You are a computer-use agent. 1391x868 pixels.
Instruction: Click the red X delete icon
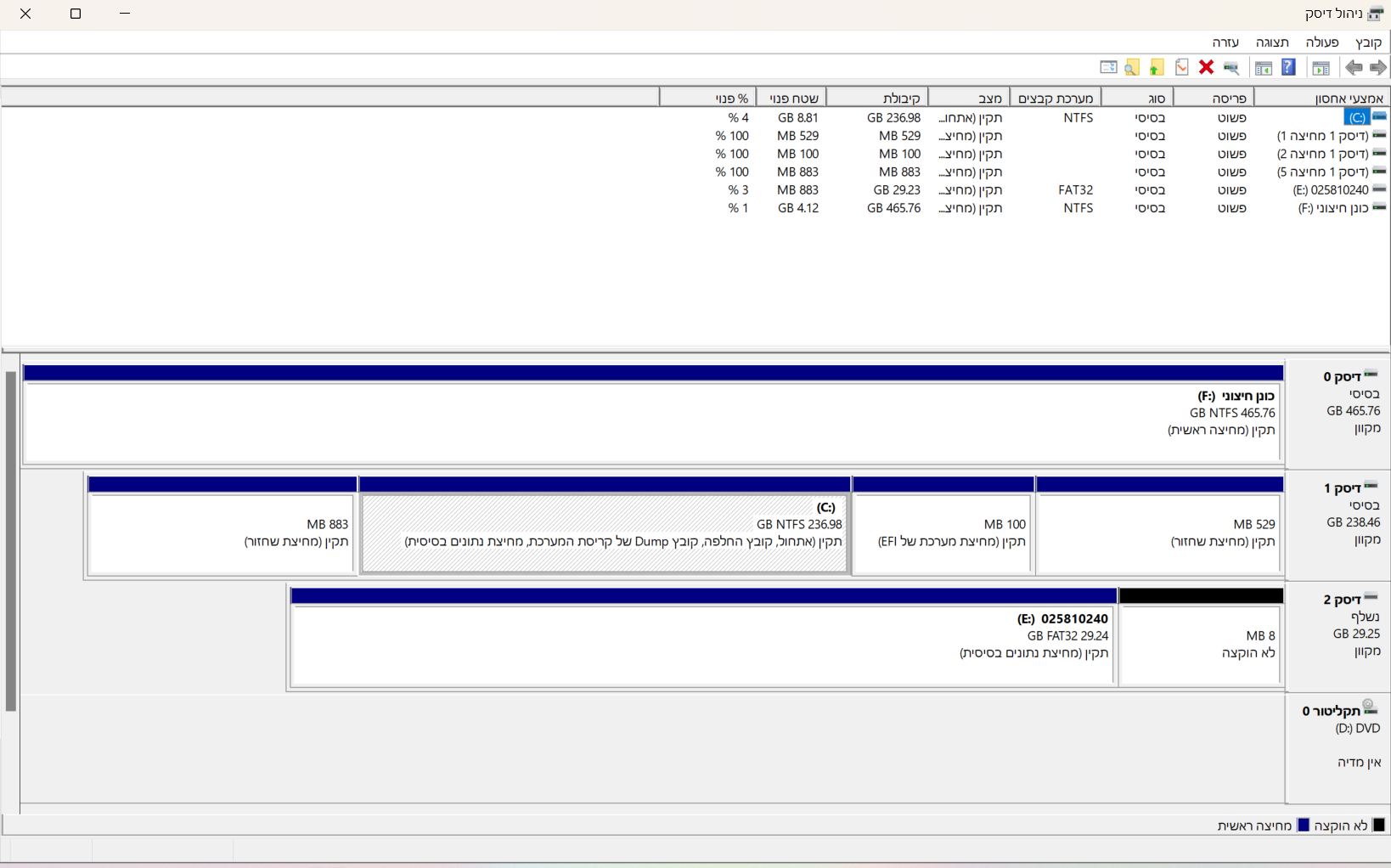click(1206, 67)
